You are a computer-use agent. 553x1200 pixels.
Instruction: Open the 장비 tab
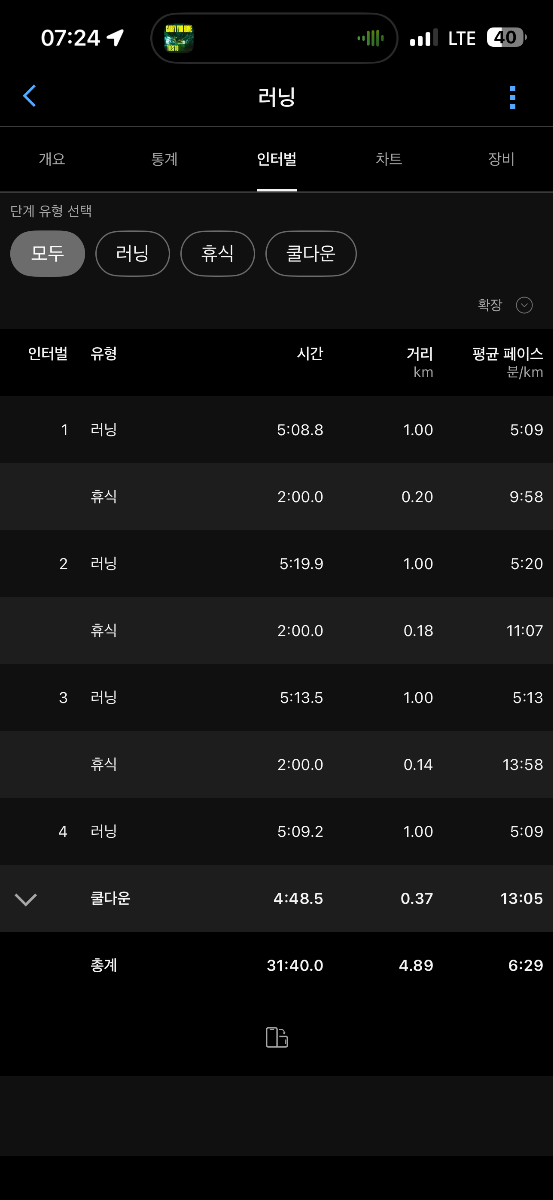(x=501, y=159)
